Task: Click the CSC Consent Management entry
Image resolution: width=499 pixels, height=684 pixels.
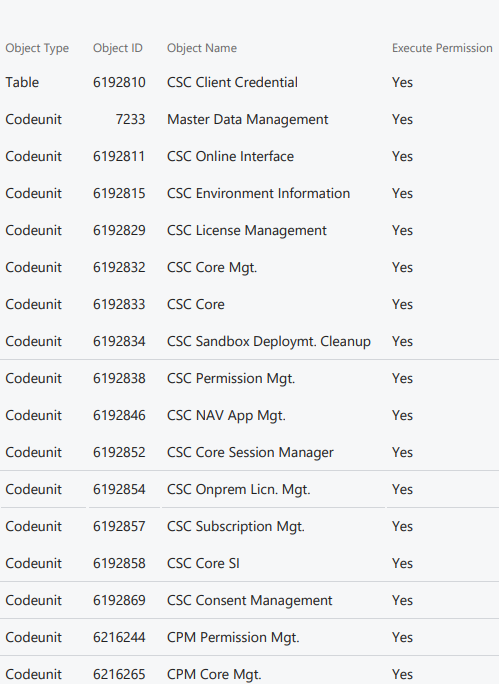Action: pos(250,600)
